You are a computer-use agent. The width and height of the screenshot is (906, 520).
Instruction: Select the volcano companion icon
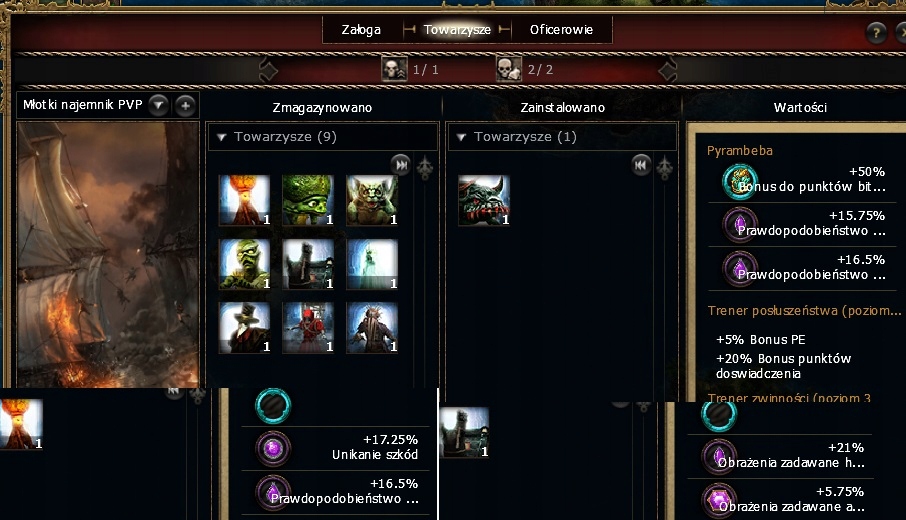(244, 200)
